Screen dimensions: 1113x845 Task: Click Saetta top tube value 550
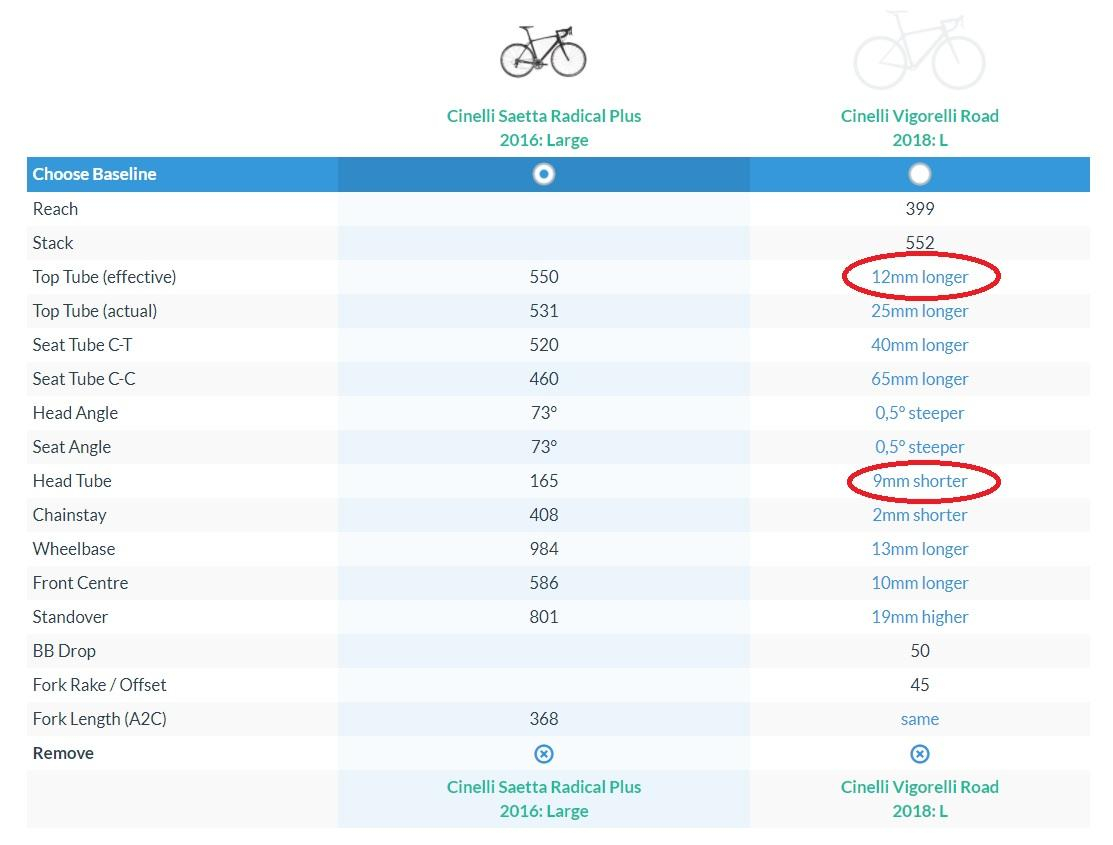[x=544, y=277]
